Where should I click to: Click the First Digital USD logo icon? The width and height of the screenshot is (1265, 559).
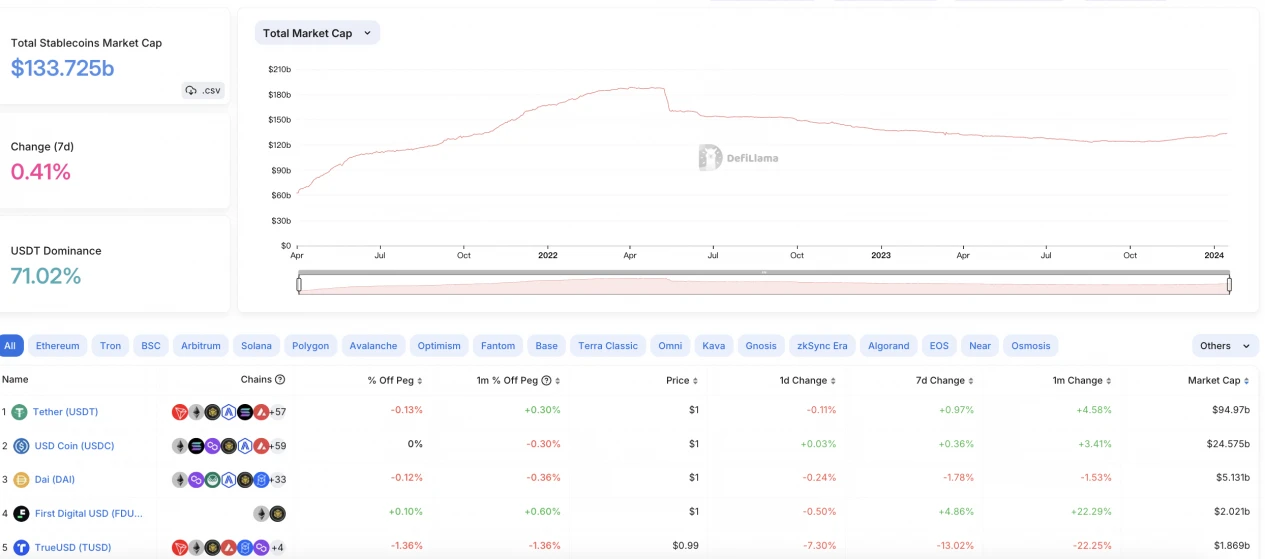coord(21,514)
